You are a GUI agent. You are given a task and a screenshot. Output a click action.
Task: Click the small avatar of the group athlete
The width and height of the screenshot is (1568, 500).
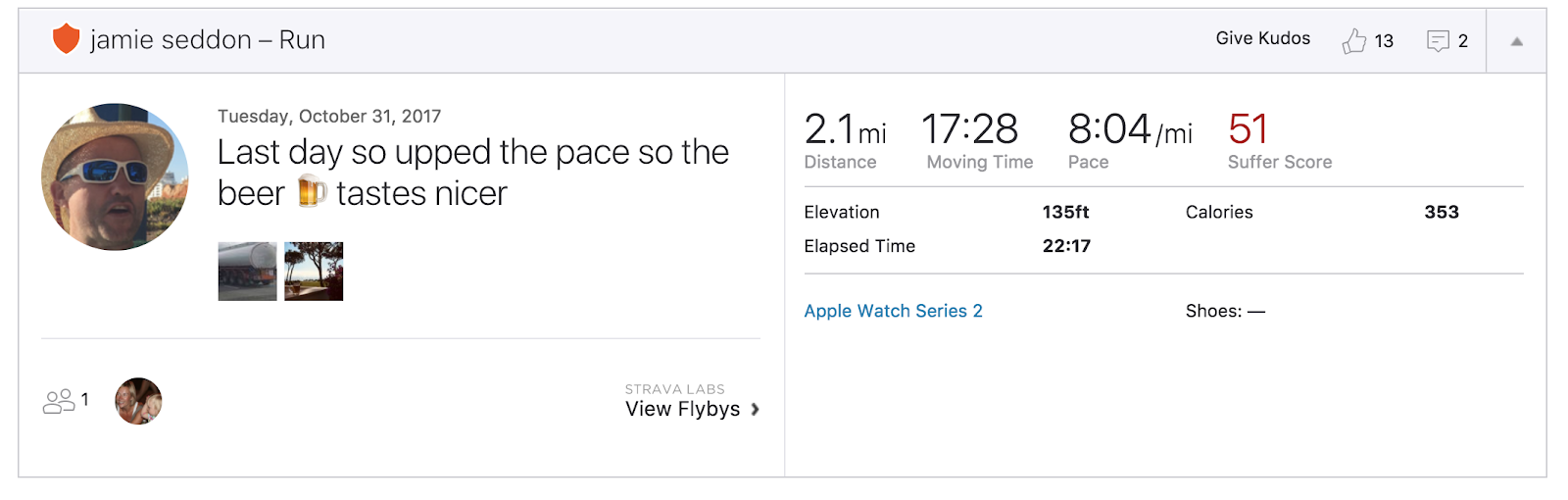(x=138, y=401)
